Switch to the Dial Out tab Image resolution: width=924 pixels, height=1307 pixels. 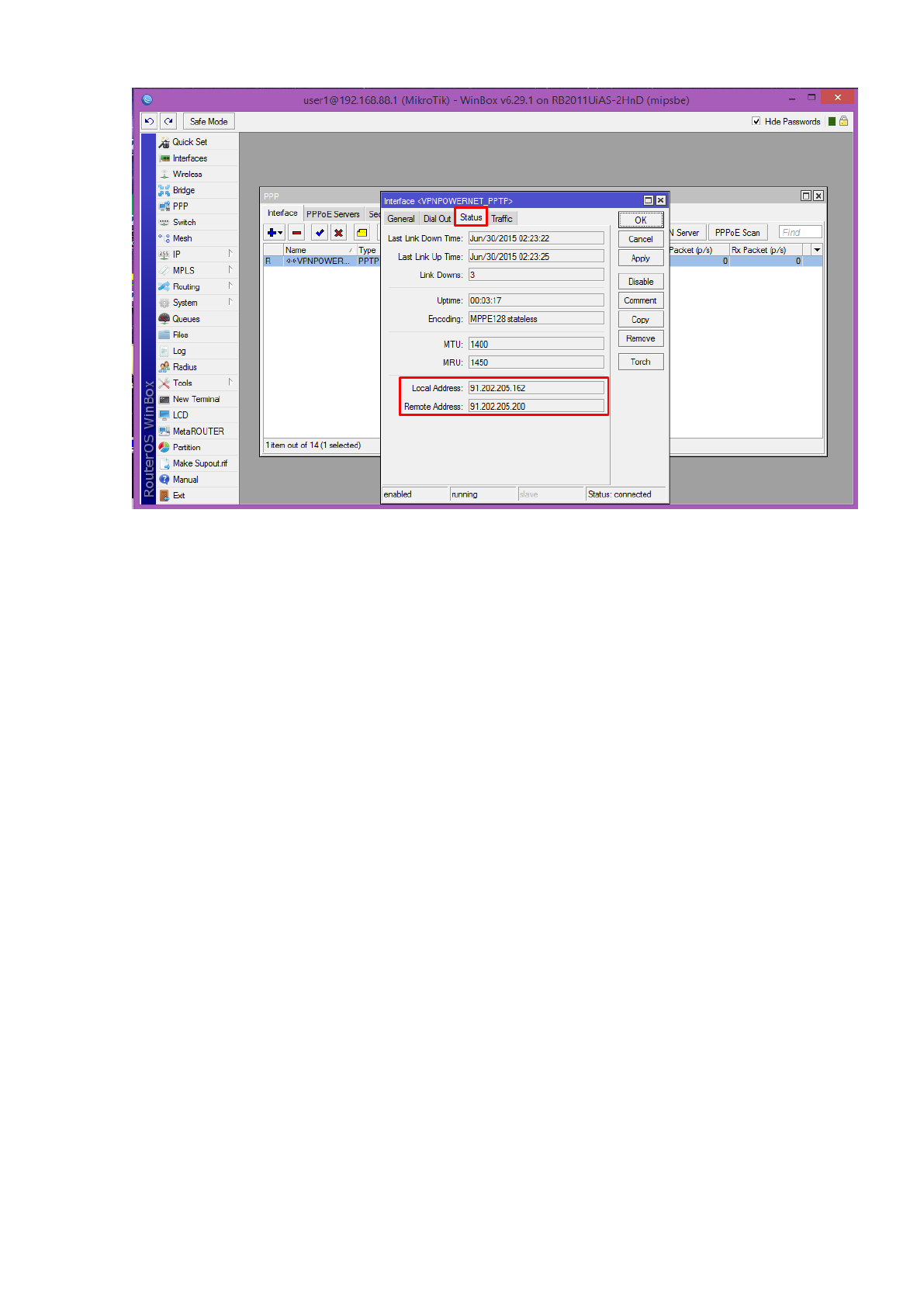pyautogui.click(x=437, y=219)
